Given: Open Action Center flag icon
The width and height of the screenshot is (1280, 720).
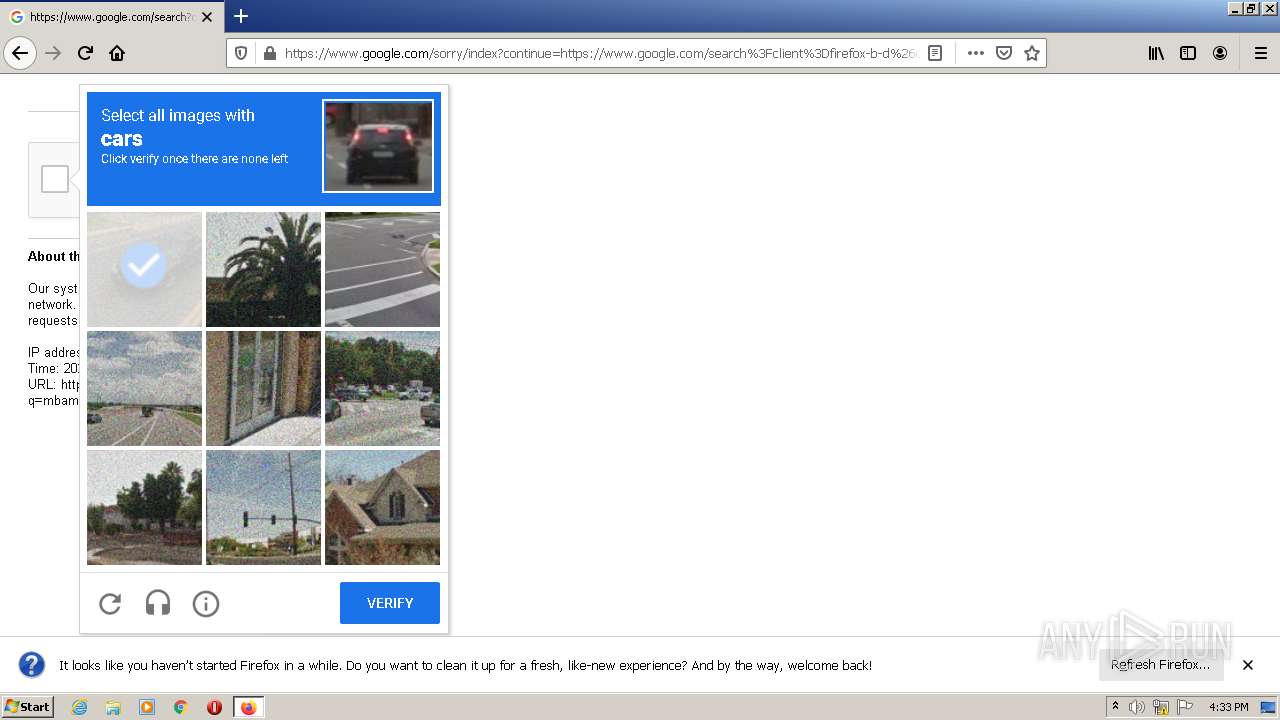Looking at the screenshot, I should click(x=1185, y=707).
